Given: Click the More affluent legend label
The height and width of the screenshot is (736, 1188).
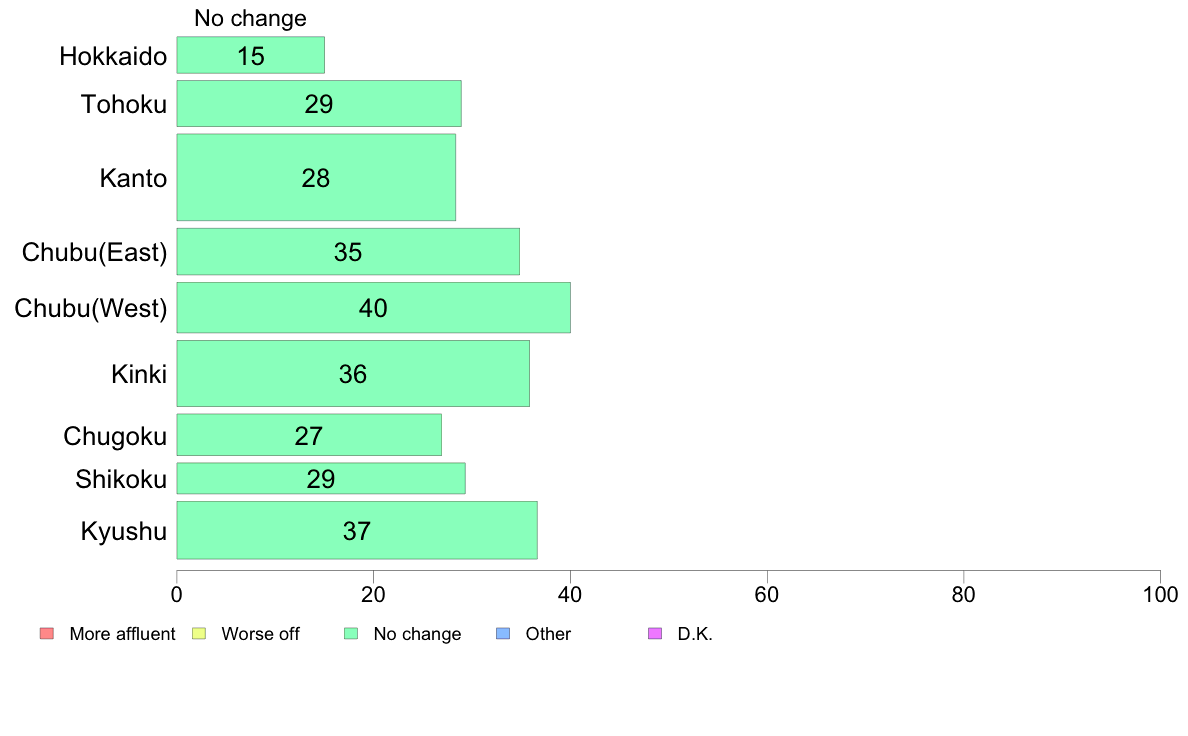Looking at the screenshot, I should tap(122, 634).
